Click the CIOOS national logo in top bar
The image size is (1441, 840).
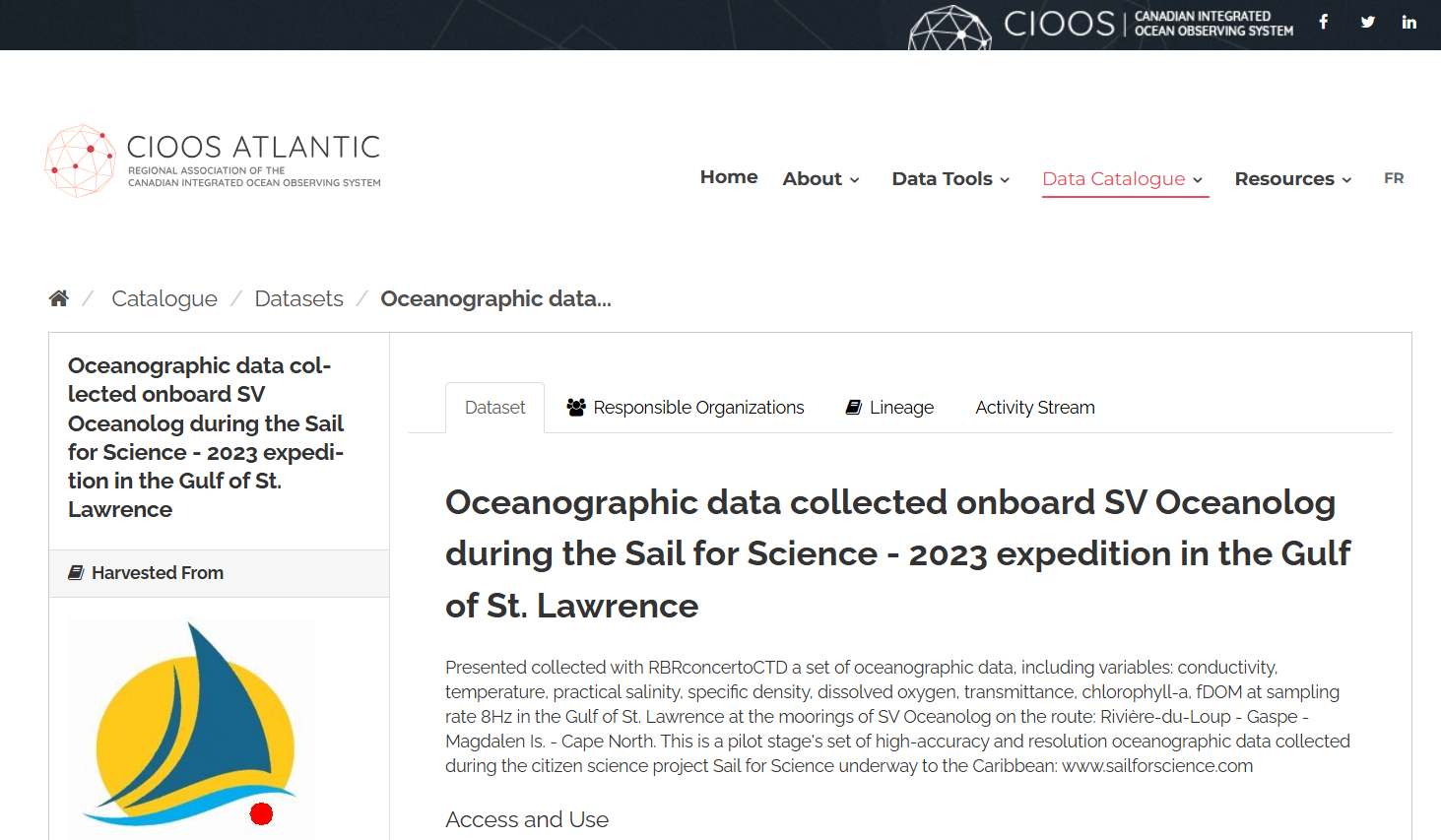(1100, 25)
